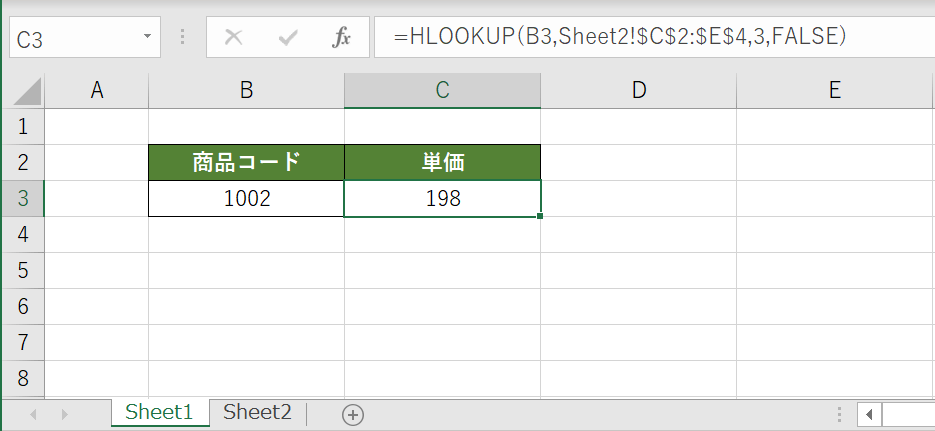Screen dimensions: 935x431
Task: Click the 商品コード header cell
Action: click(x=246, y=162)
